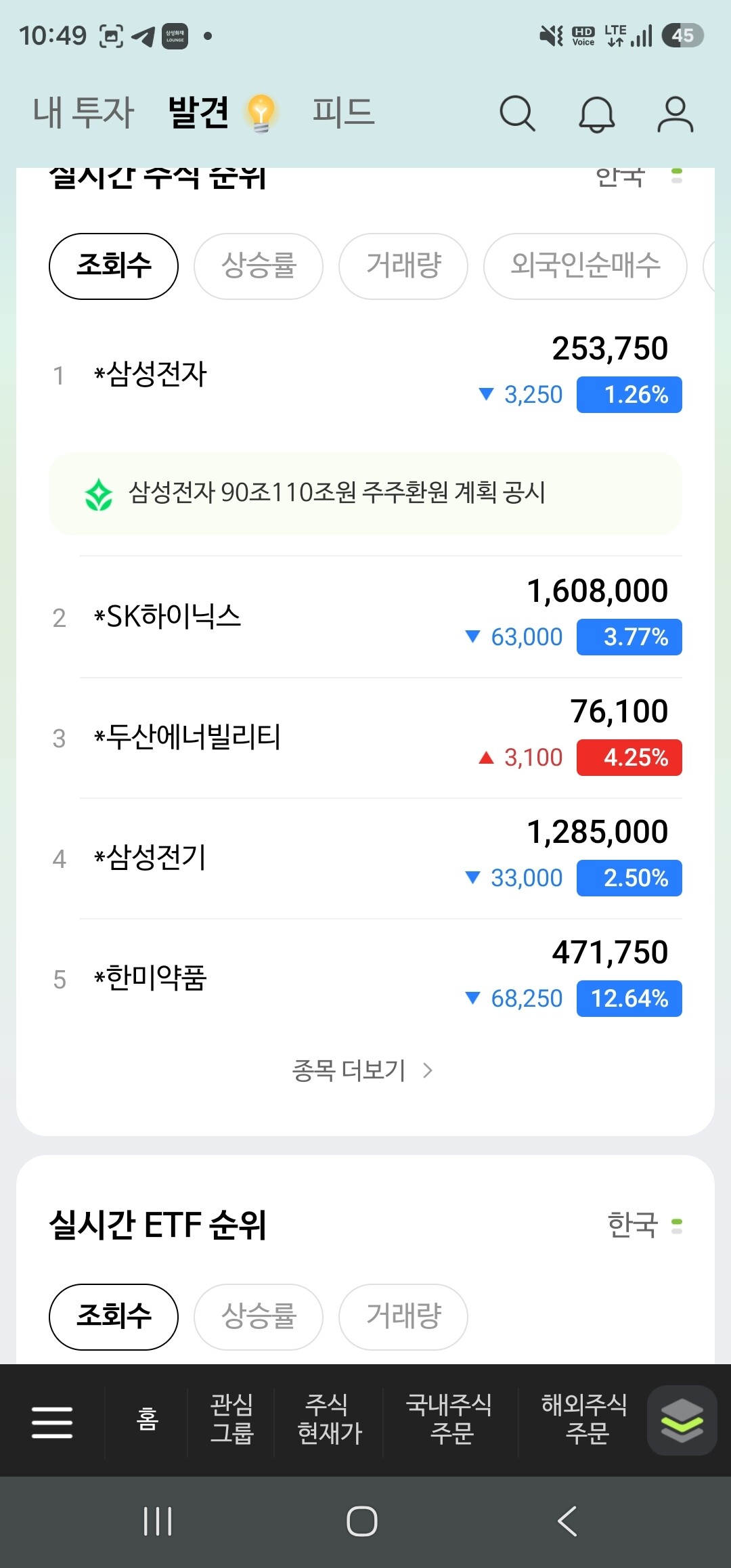This screenshot has width=731, height=1568.
Task: Tap the green layered stack icon
Action: (682, 1420)
